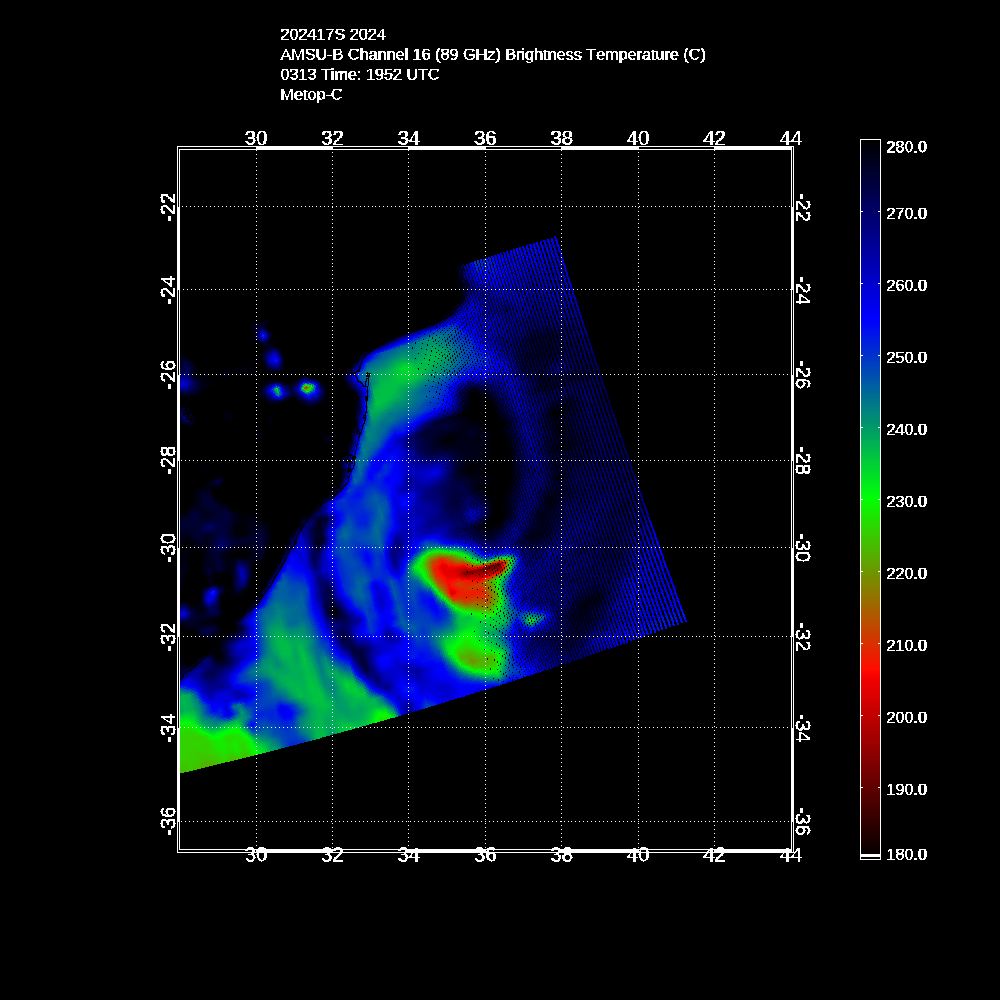Click longitude label 38 on bottom axis

pos(562,855)
